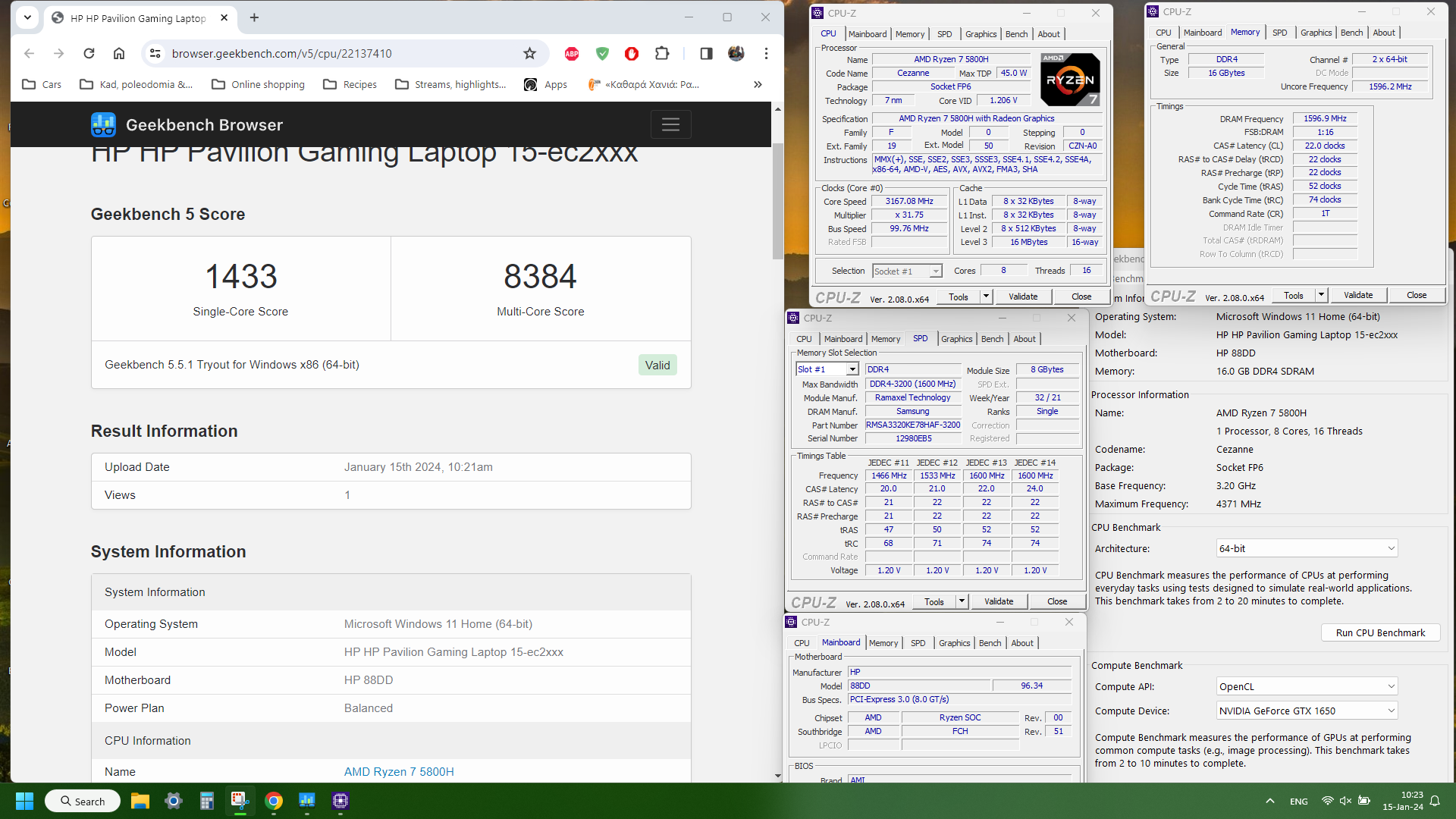Click the Core Speed 3167.08 MHz value
This screenshot has width=1456, height=819.
[x=909, y=201]
